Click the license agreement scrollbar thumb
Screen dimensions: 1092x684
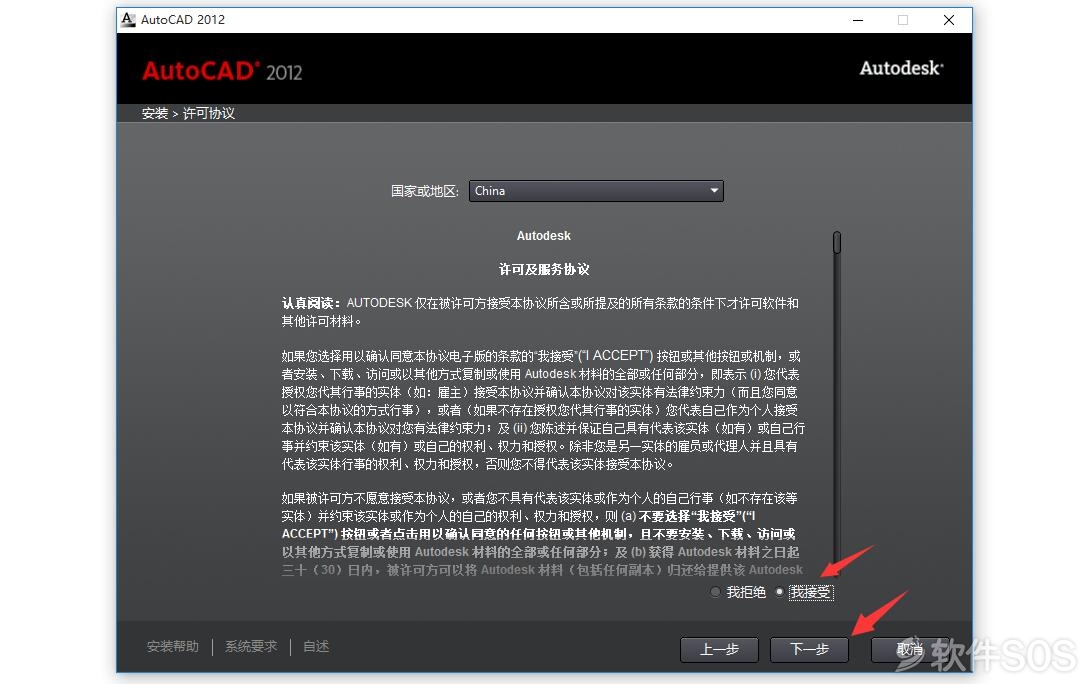(x=837, y=242)
